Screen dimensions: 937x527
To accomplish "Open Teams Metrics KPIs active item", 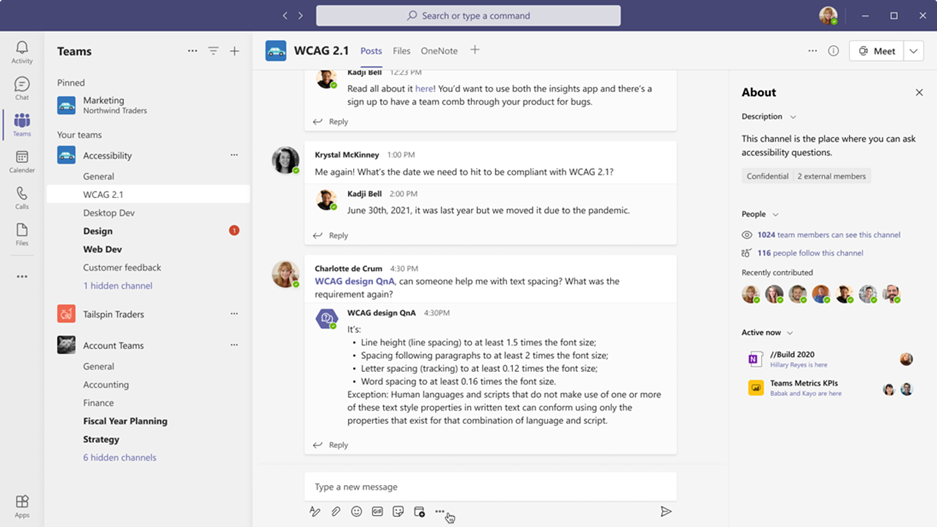I will coord(831,388).
